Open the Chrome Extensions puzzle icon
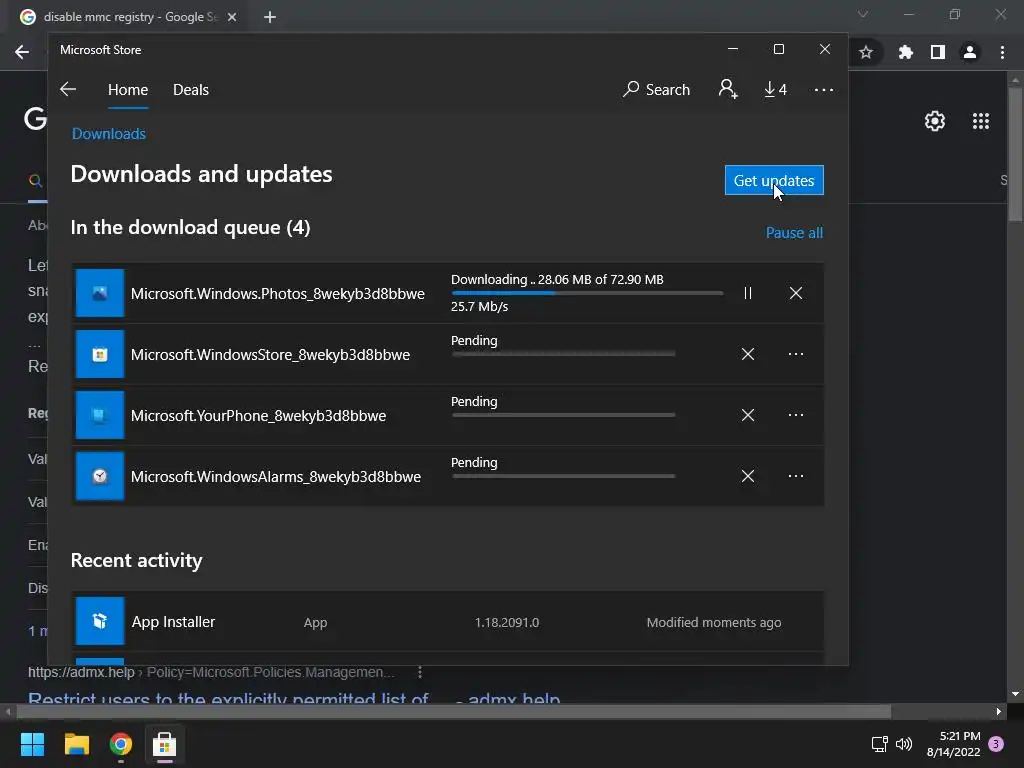Viewport: 1024px width, 768px height. pos(906,52)
